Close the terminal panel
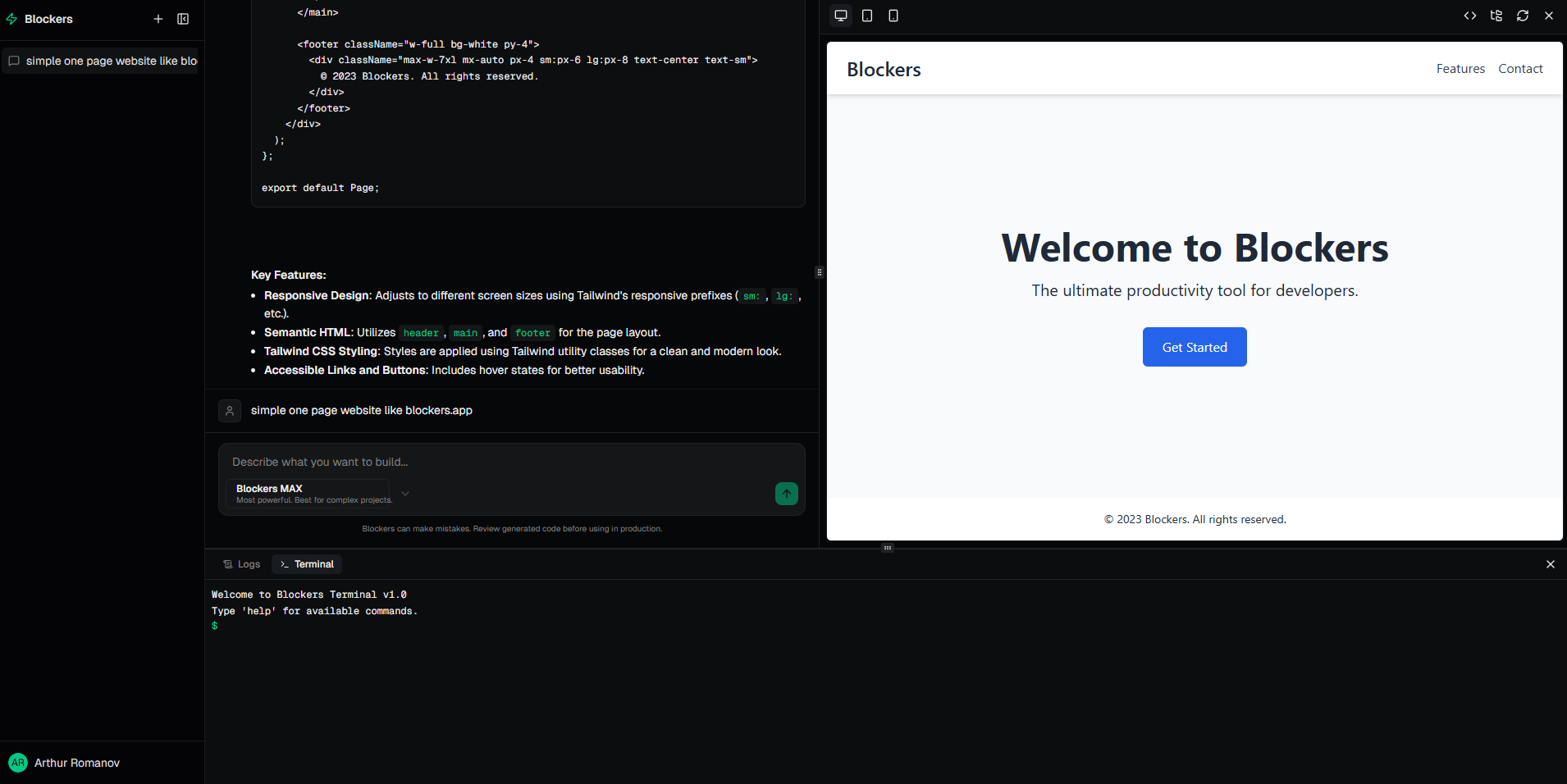 1550,564
